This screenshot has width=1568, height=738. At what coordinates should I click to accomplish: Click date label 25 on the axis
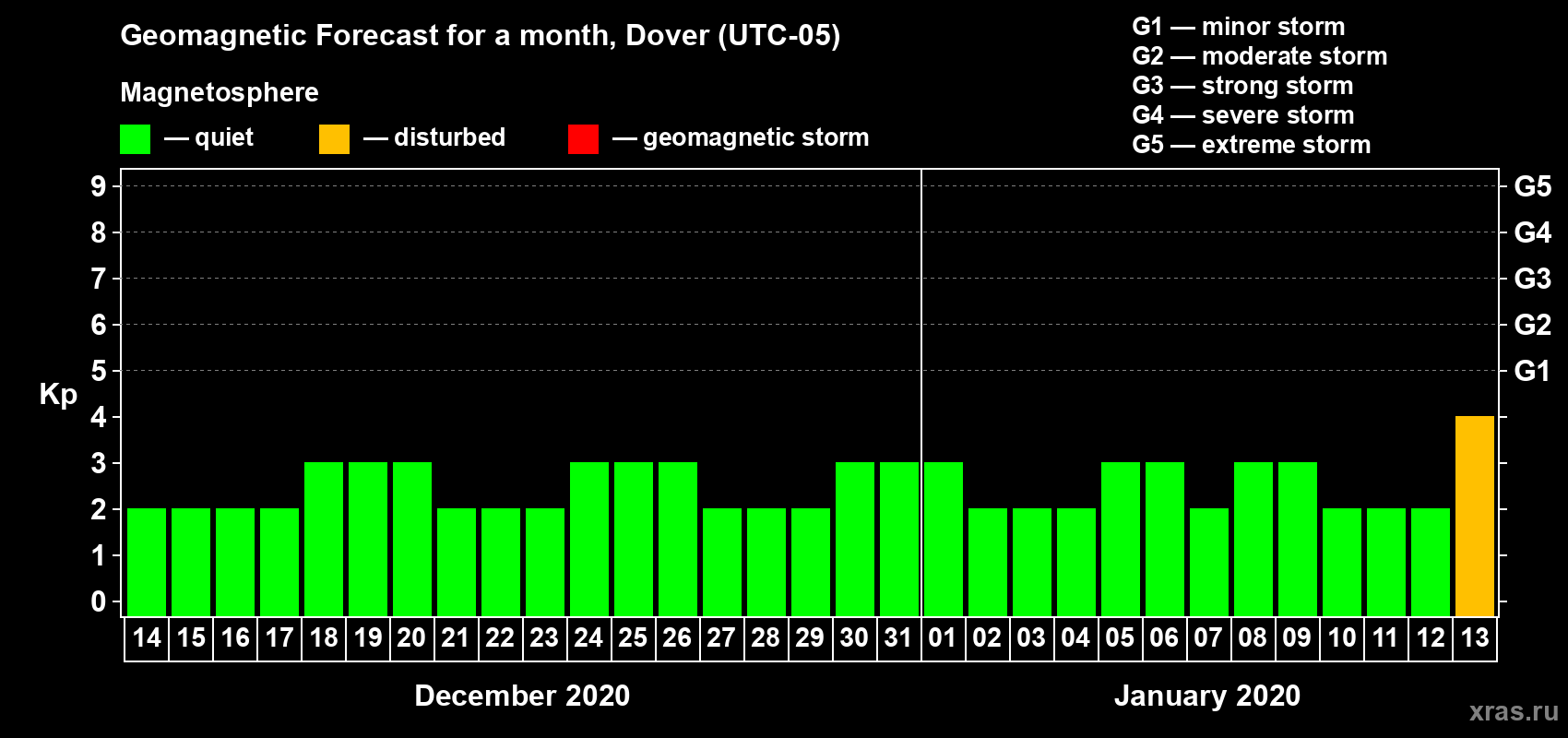click(634, 637)
